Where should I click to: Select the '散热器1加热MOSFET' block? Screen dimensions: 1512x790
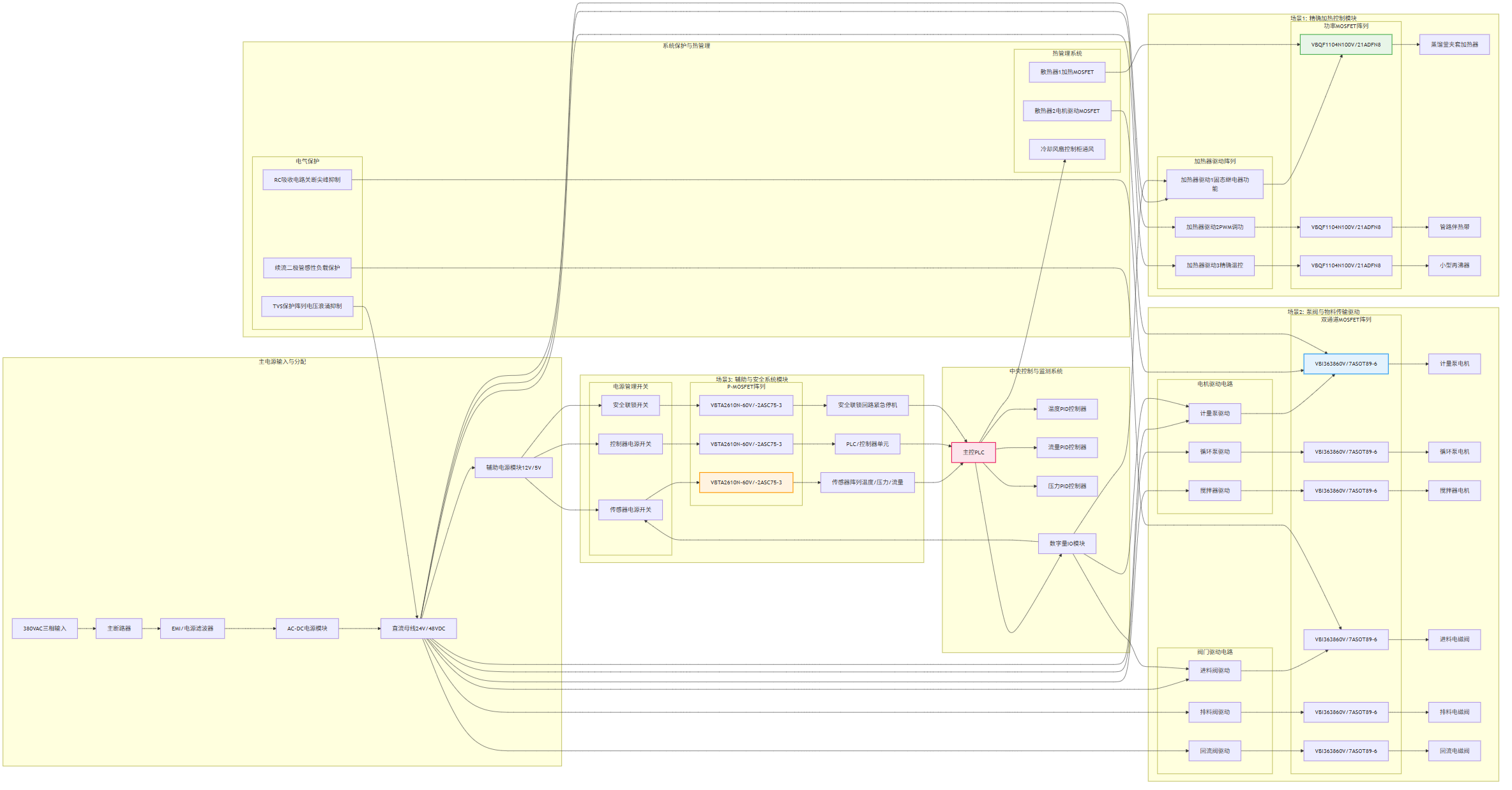[x=1067, y=72]
